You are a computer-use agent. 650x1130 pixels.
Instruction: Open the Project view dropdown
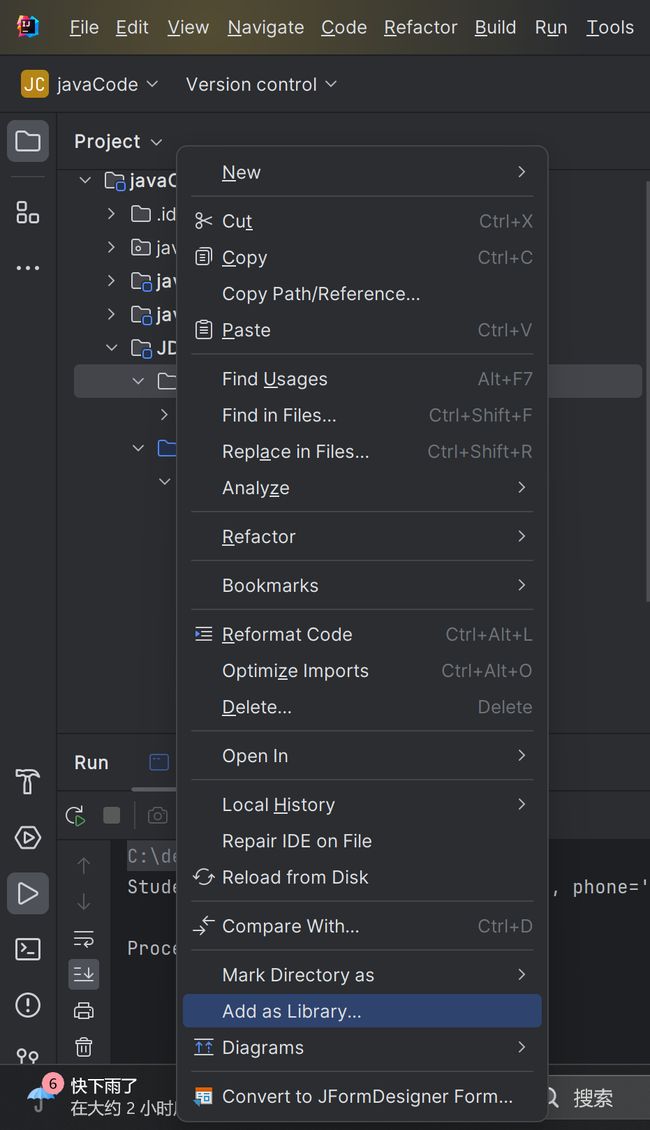click(118, 141)
